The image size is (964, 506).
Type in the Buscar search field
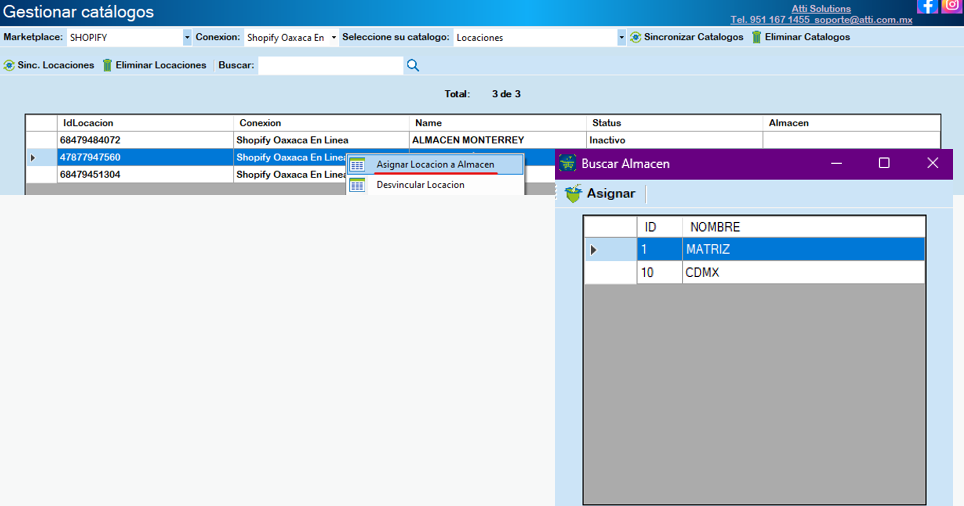pos(330,65)
